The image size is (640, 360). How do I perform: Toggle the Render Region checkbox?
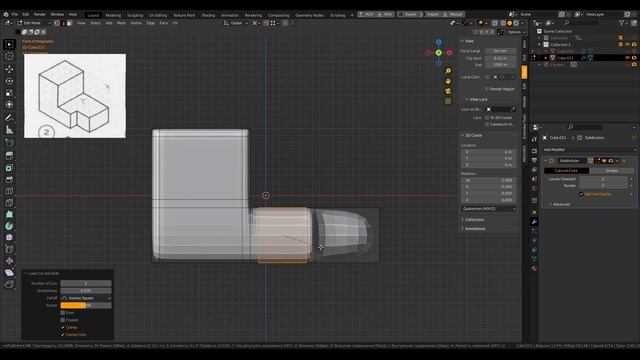click(x=487, y=89)
